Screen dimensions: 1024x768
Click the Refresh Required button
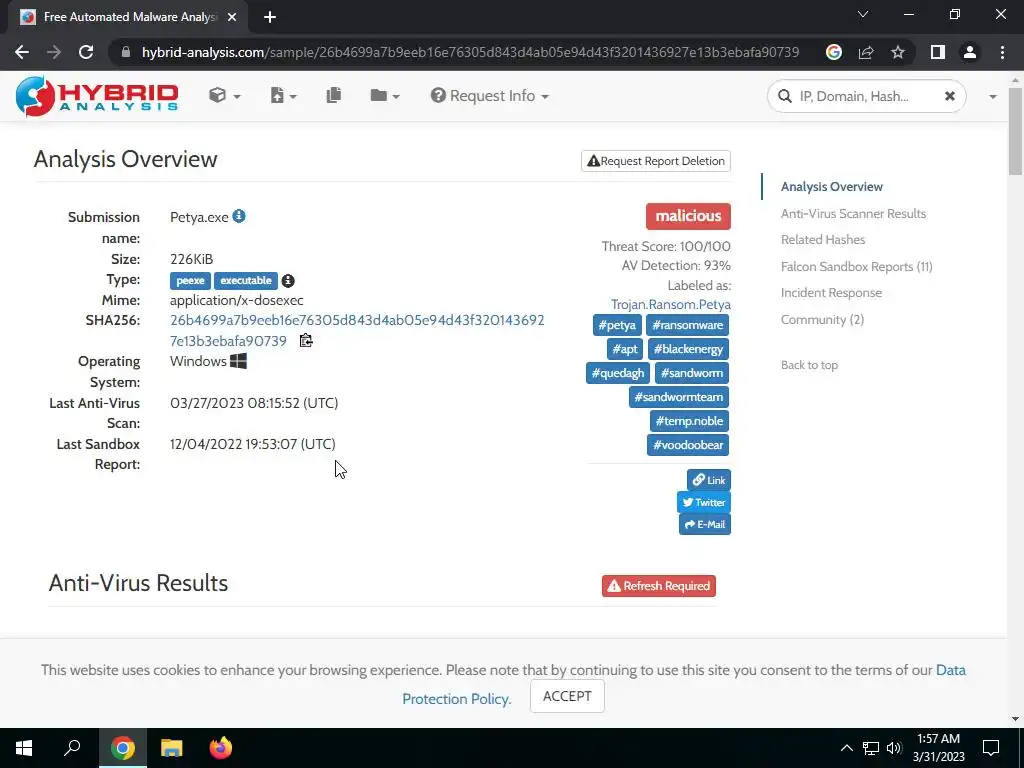[658, 586]
